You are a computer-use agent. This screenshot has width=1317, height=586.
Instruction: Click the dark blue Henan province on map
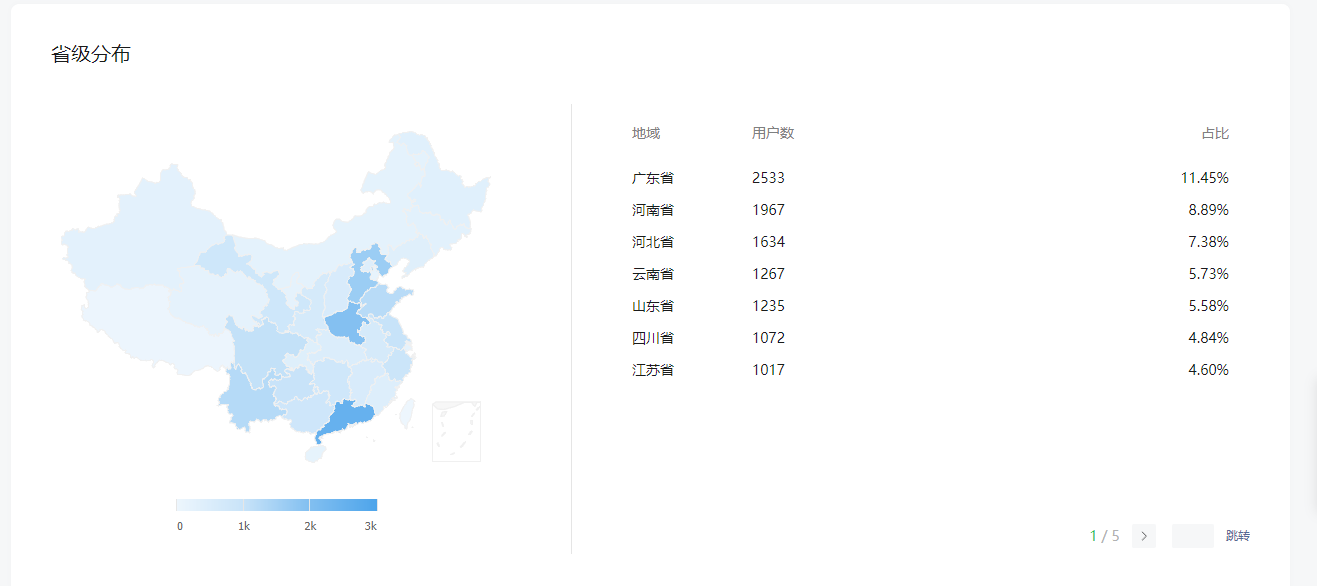pos(348,325)
